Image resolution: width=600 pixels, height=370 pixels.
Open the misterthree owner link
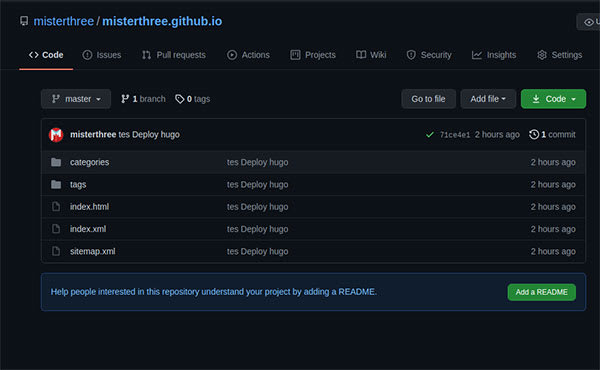[x=64, y=21]
